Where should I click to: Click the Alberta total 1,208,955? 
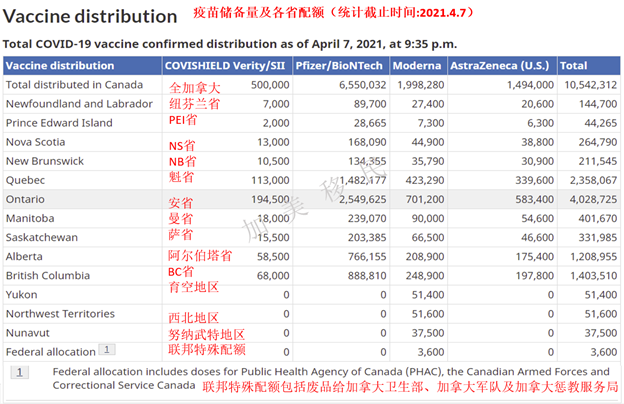click(593, 256)
